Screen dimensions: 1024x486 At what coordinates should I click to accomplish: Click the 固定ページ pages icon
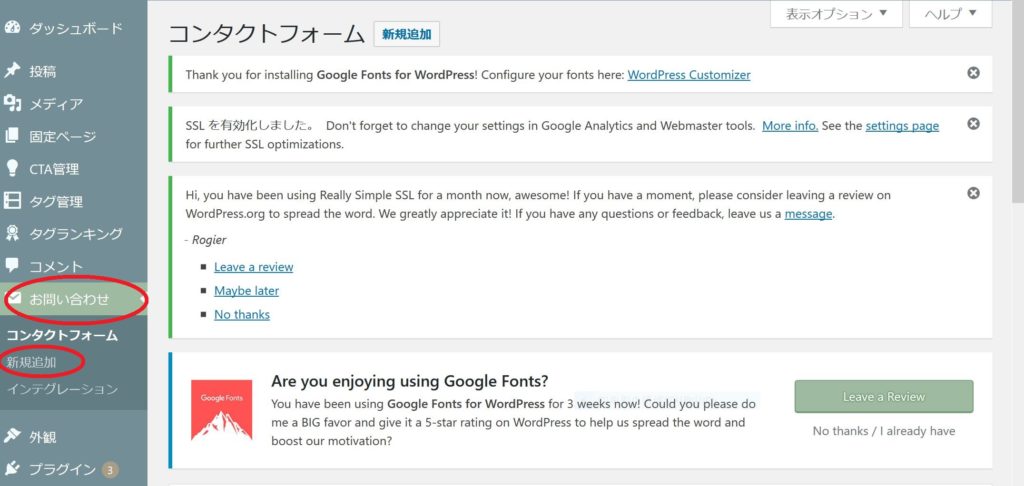tap(12, 137)
